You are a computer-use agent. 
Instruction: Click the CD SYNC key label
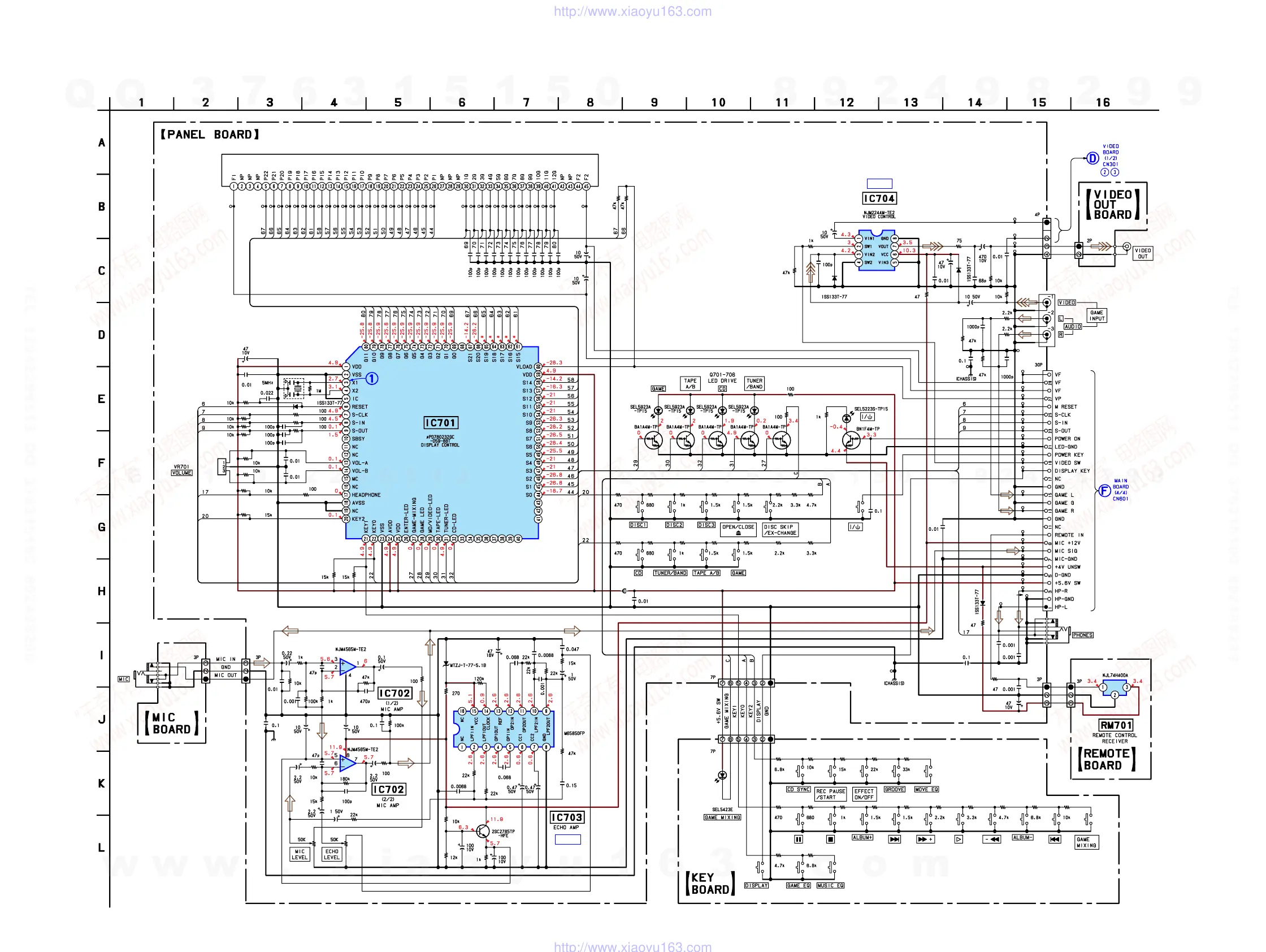click(799, 789)
